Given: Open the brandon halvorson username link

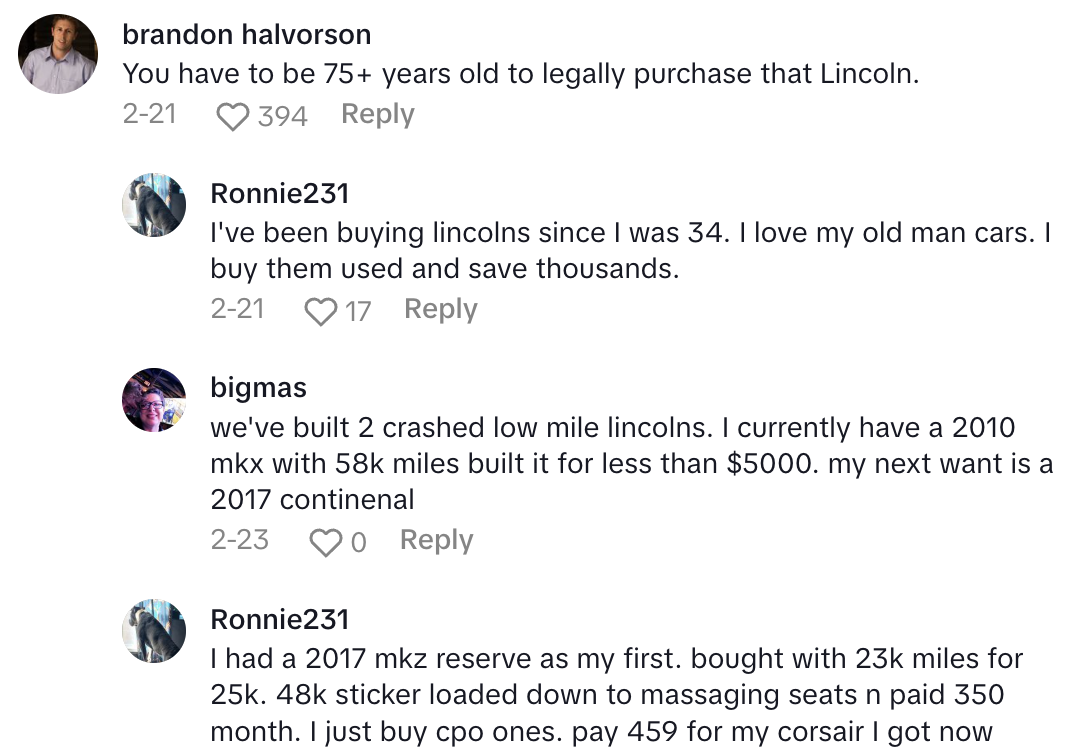Looking at the screenshot, I should (x=246, y=35).
